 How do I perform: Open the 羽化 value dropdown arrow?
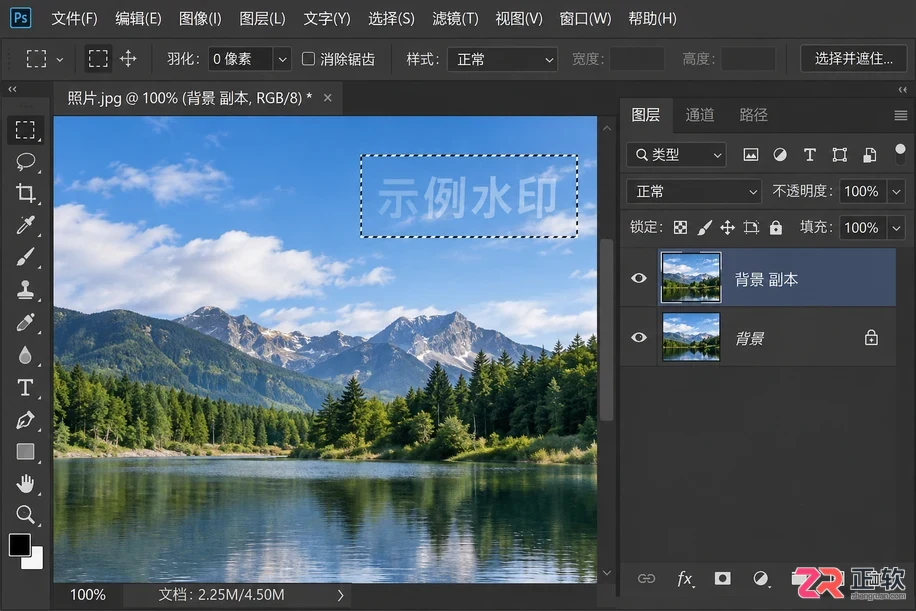[x=282, y=59]
